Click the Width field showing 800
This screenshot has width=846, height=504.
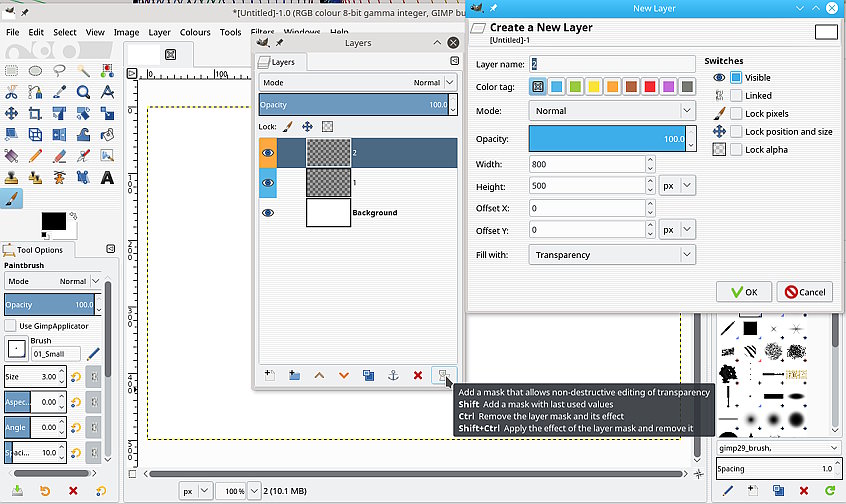point(587,164)
